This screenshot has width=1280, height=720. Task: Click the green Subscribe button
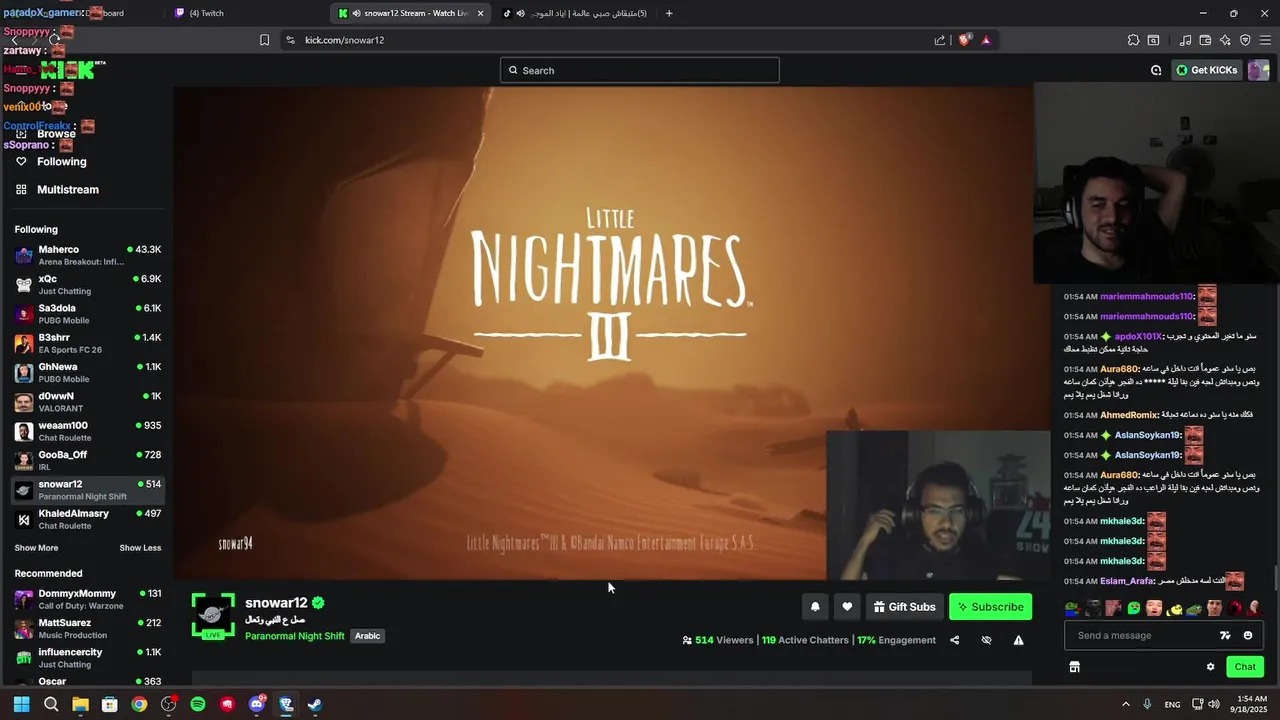tap(990, 607)
